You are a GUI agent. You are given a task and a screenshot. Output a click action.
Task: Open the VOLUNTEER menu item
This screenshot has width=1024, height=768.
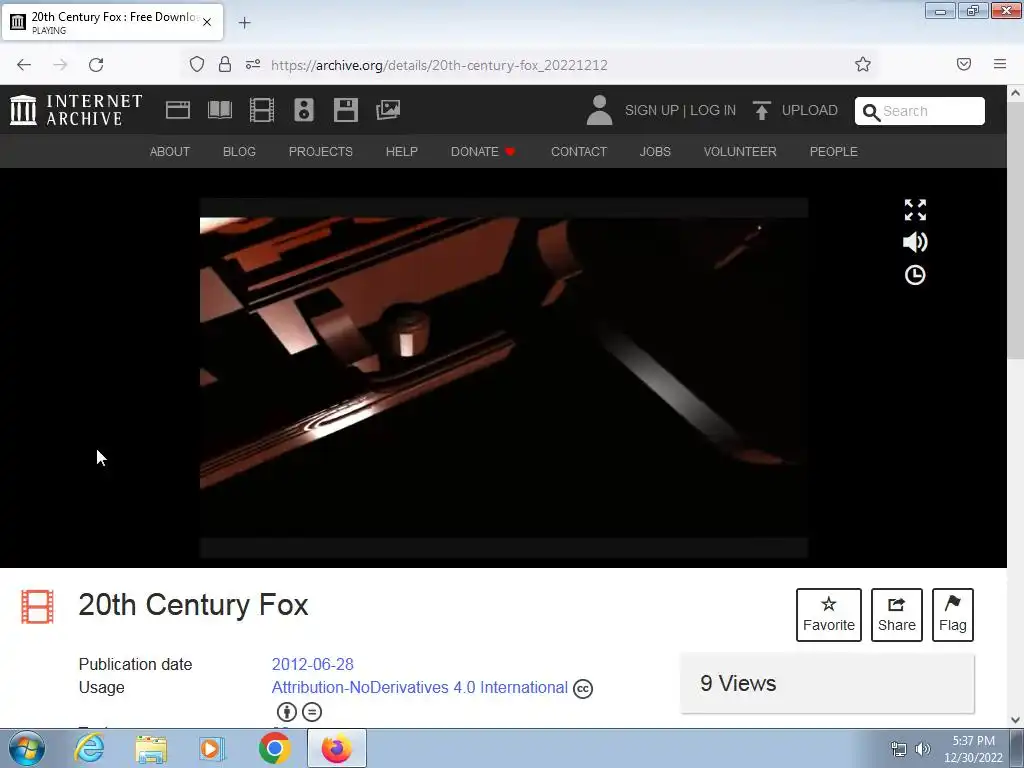point(740,152)
